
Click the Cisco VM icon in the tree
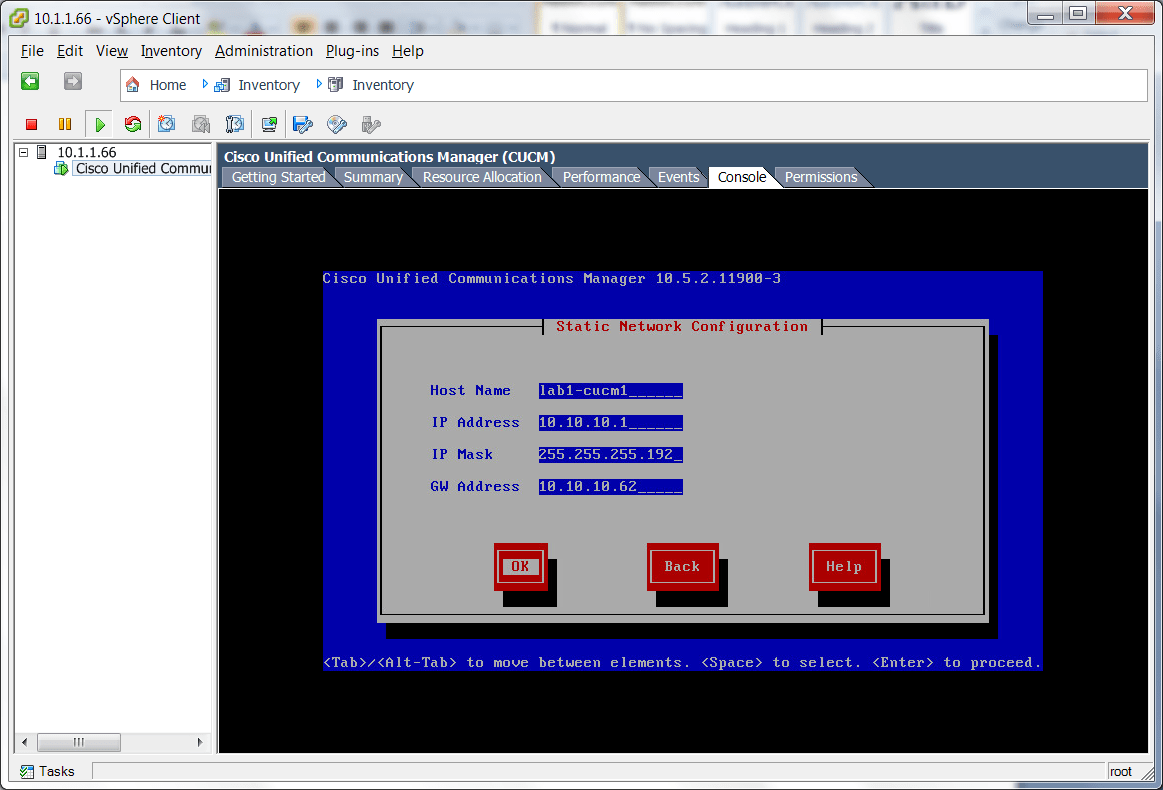coord(62,168)
